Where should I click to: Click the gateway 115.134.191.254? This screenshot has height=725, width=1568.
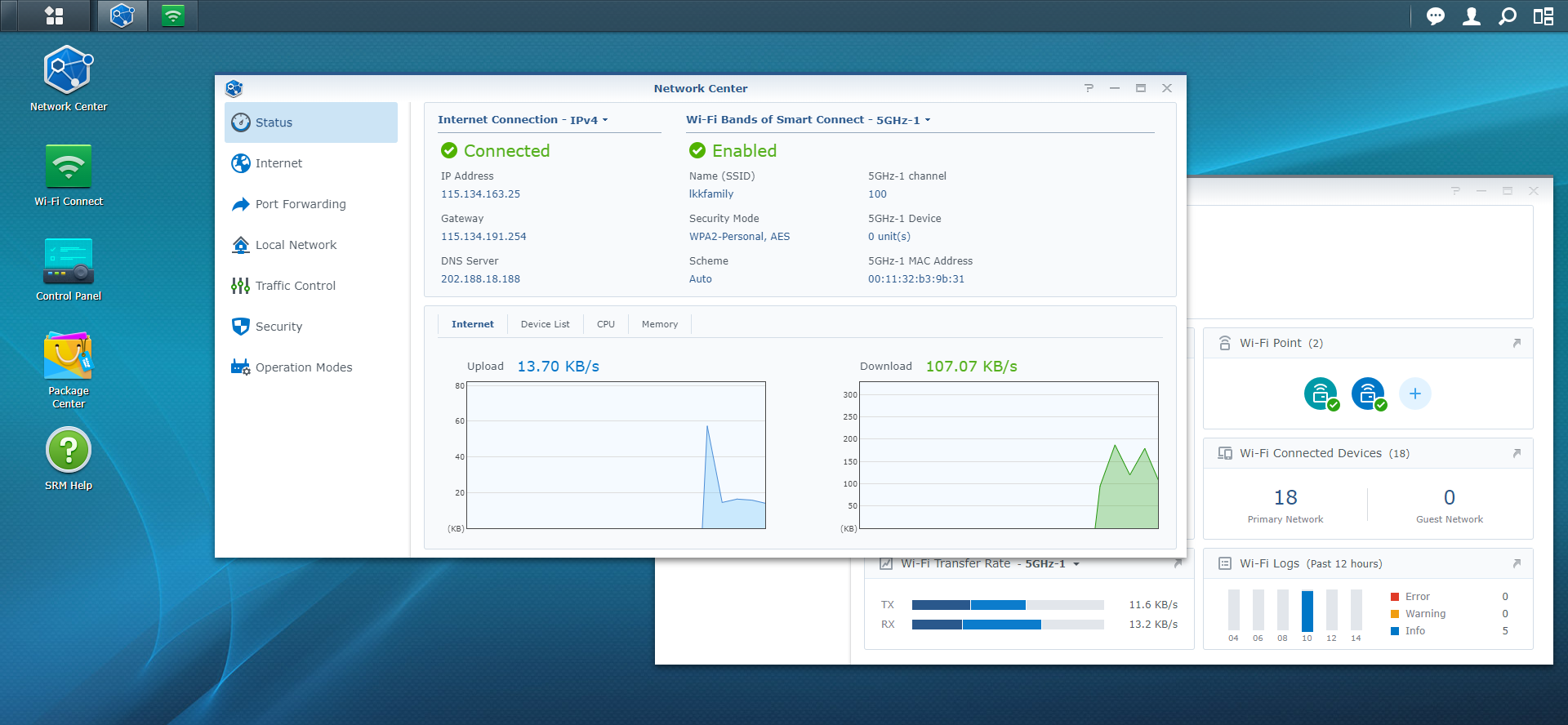[483, 237]
